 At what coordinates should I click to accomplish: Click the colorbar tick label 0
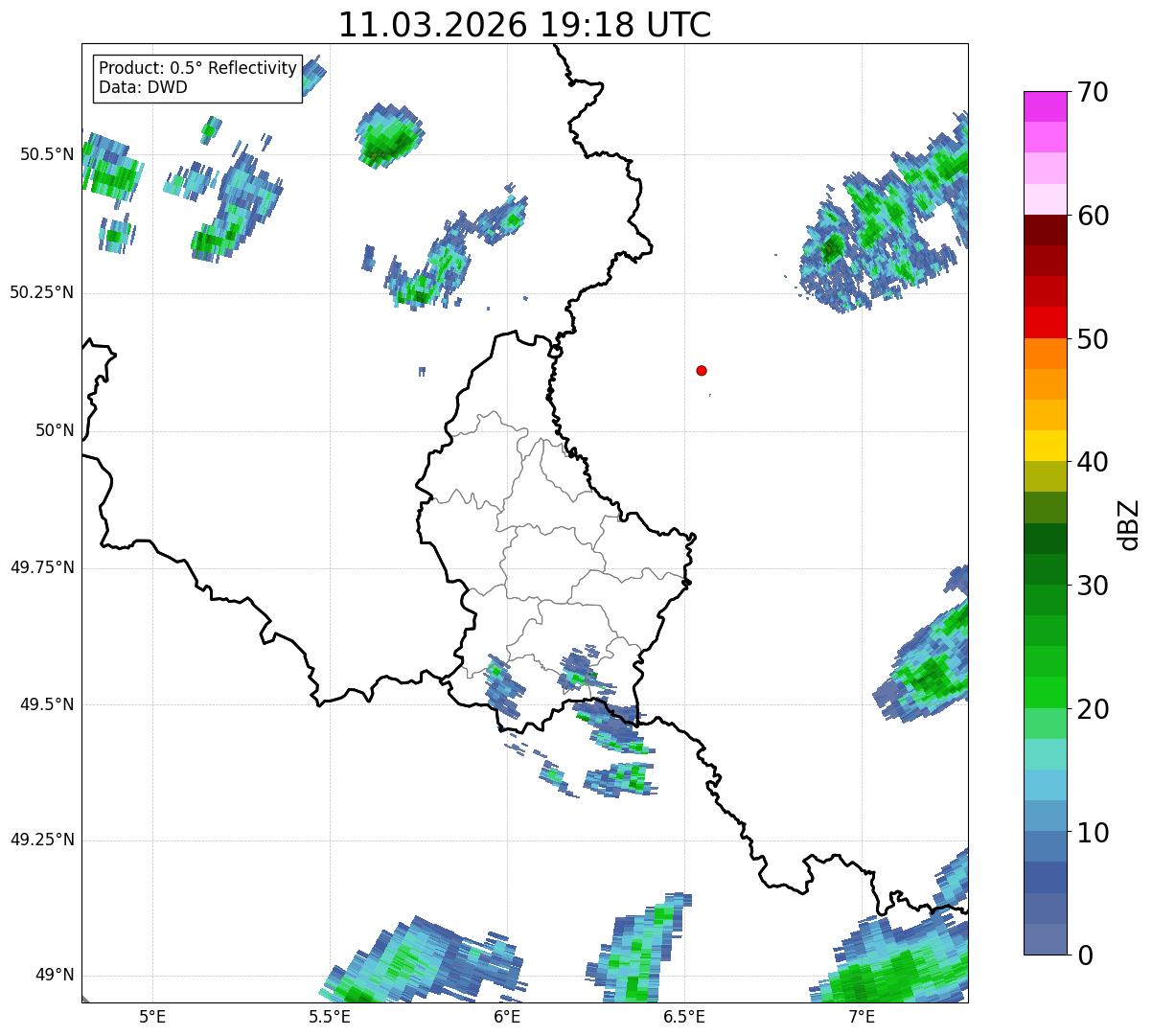pyautogui.click(x=1085, y=955)
